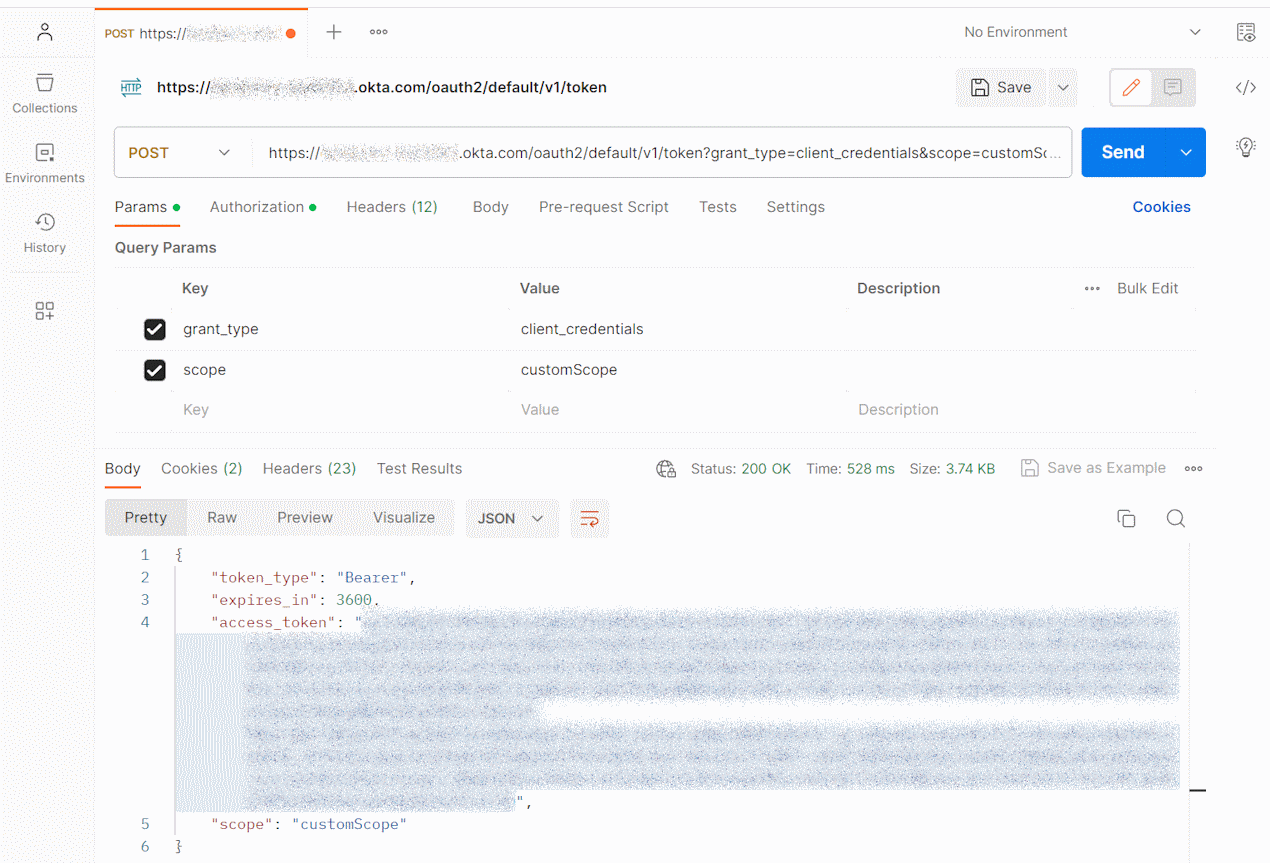Open the Collections sidebar panel
1270x863 pixels.
[x=44, y=94]
